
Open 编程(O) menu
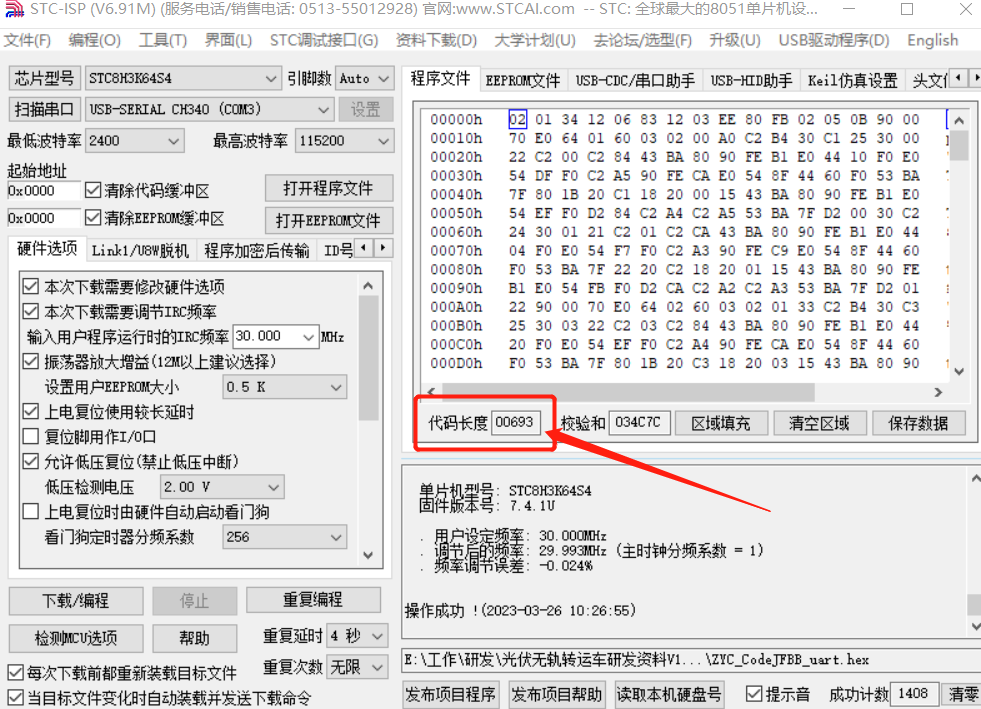(x=94, y=41)
